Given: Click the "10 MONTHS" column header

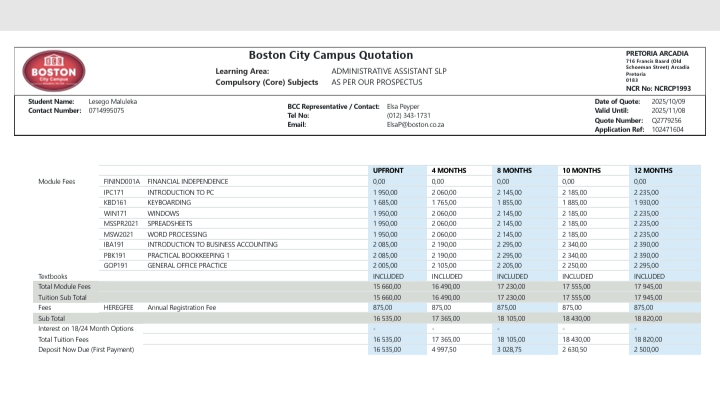Looking at the screenshot, I should coord(581,170).
